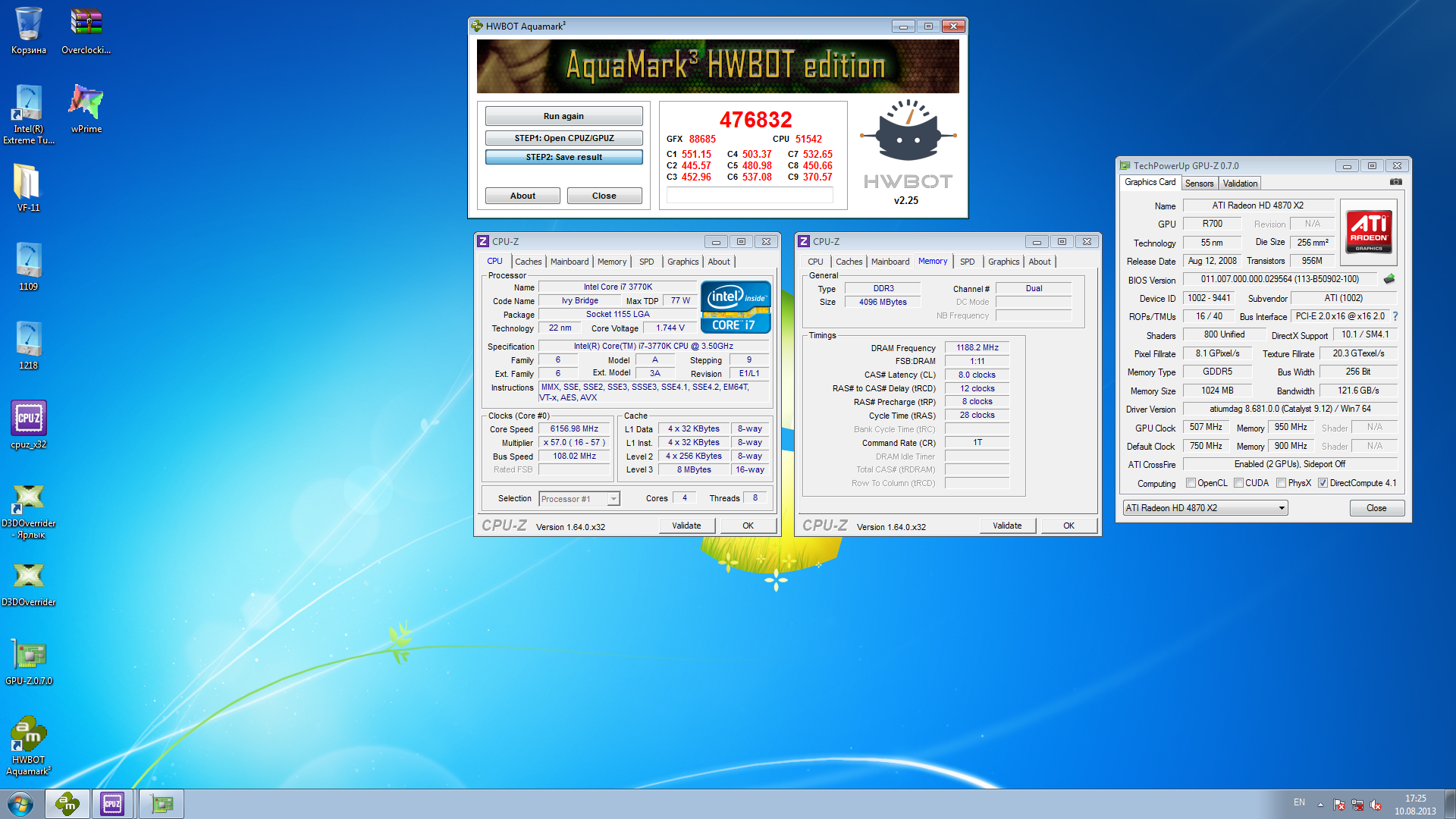Open Mainboard tab in left CPU-Z window

point(570,262)
